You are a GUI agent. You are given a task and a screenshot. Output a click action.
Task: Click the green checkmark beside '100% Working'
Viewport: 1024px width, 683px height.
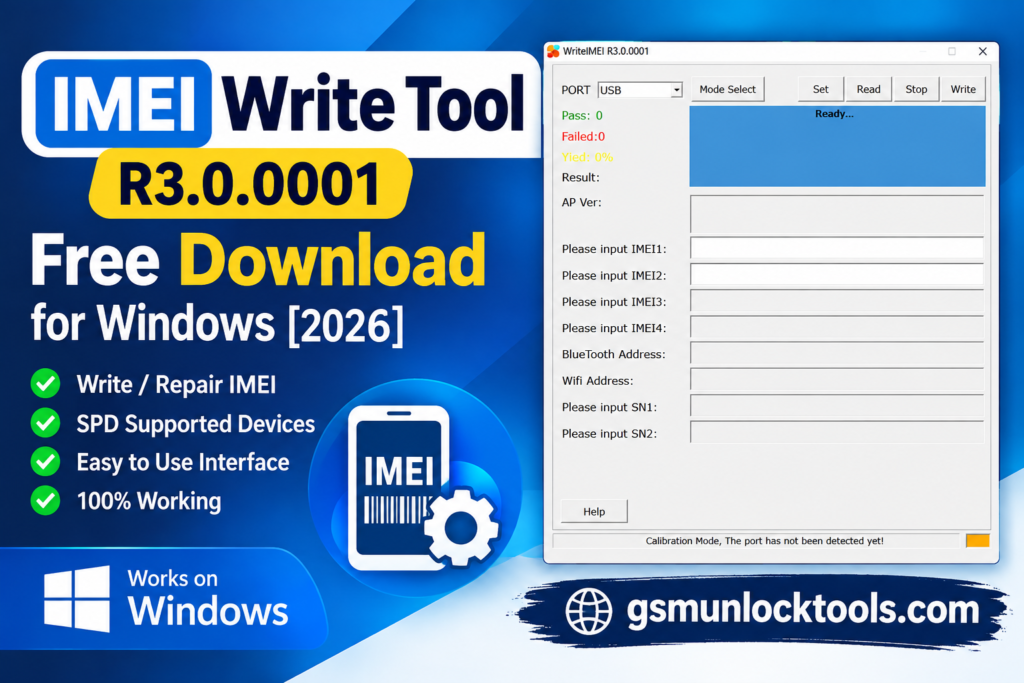click(x=46, y=500)
